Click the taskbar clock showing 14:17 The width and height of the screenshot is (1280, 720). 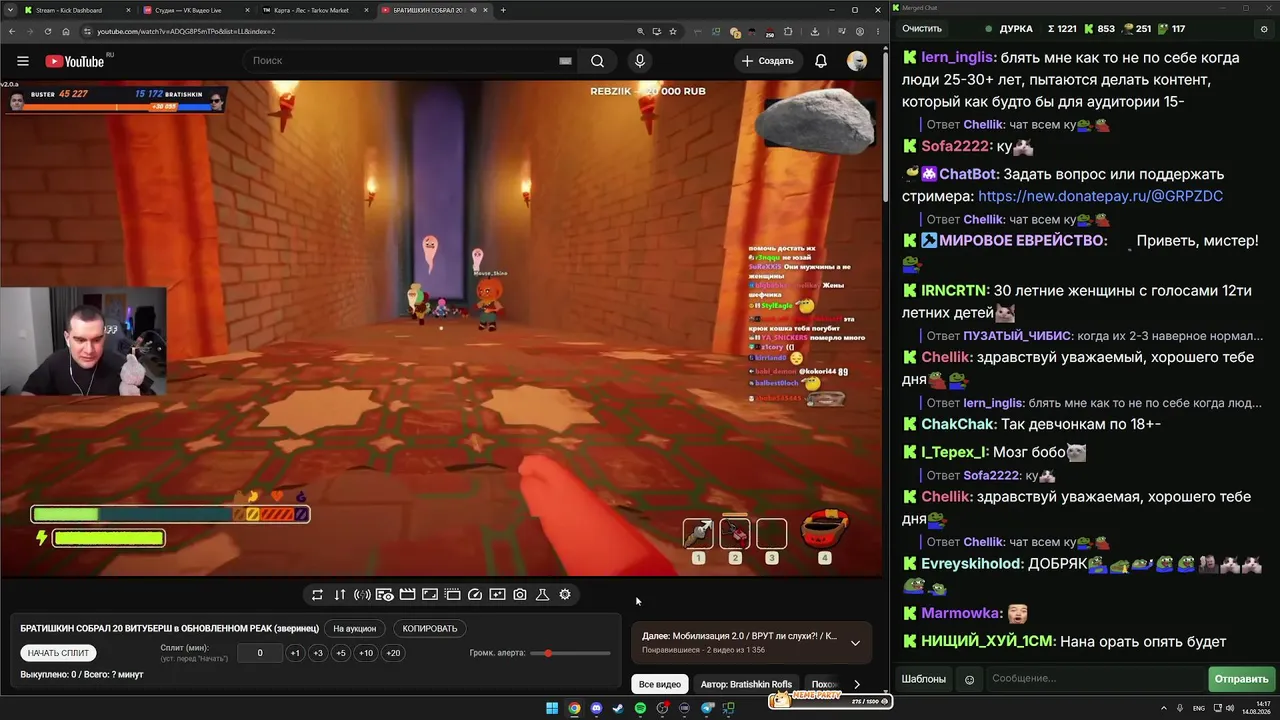[x=1257, y=709]
